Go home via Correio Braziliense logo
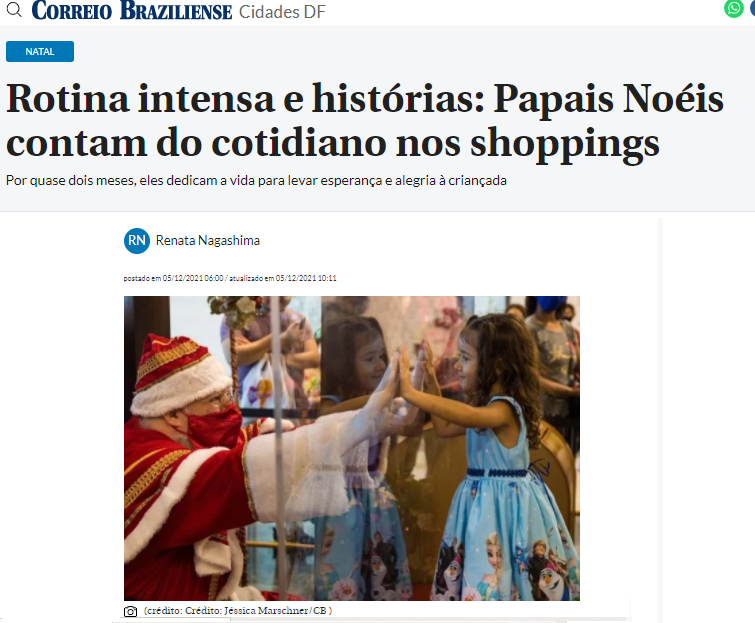Viewport: 755px width, 623px height. [x=131, y=11]
